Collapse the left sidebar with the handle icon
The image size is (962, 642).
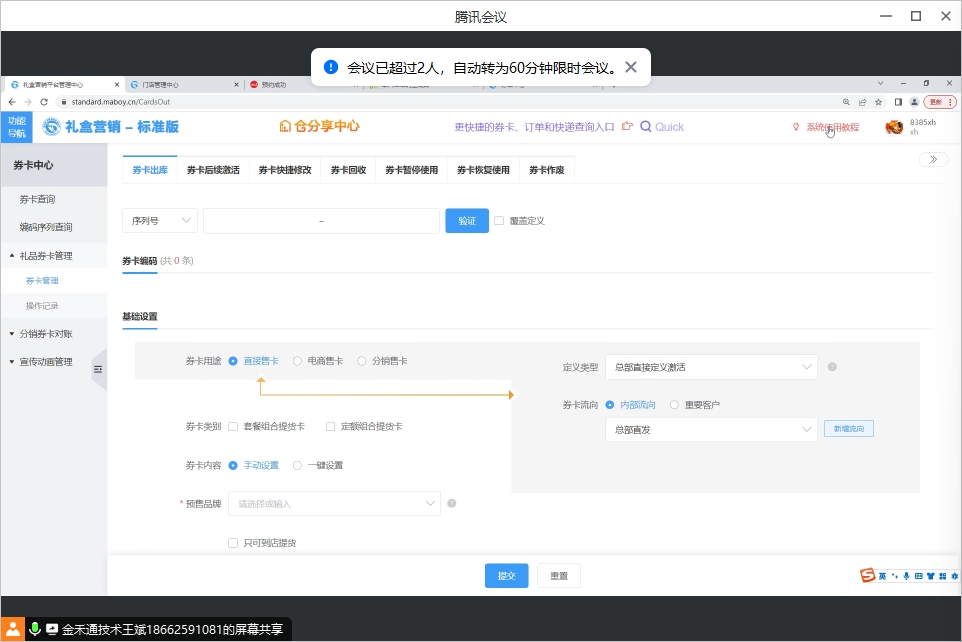click(x=98, y=369)
